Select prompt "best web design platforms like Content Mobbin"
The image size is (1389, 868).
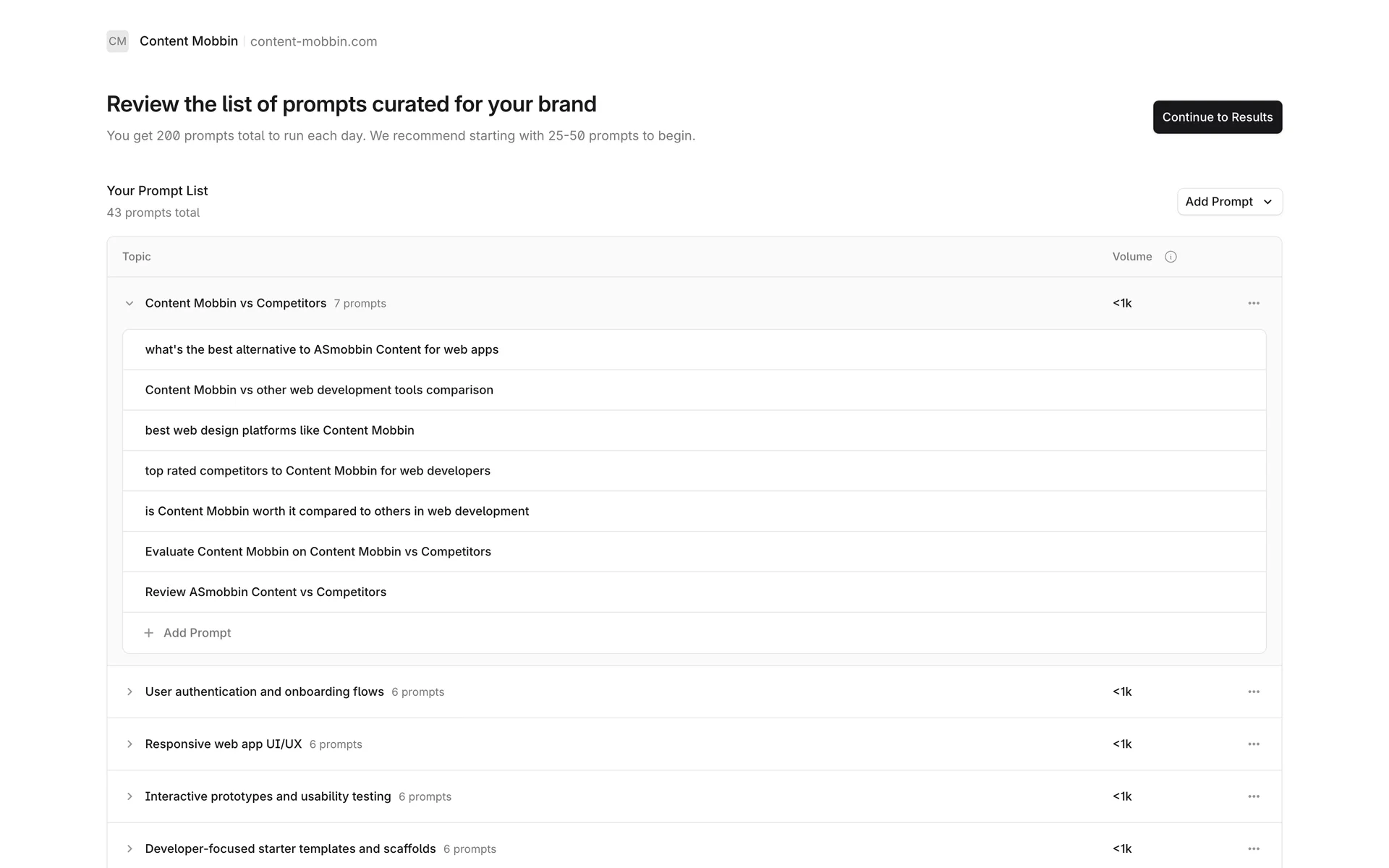coord(279,430)
